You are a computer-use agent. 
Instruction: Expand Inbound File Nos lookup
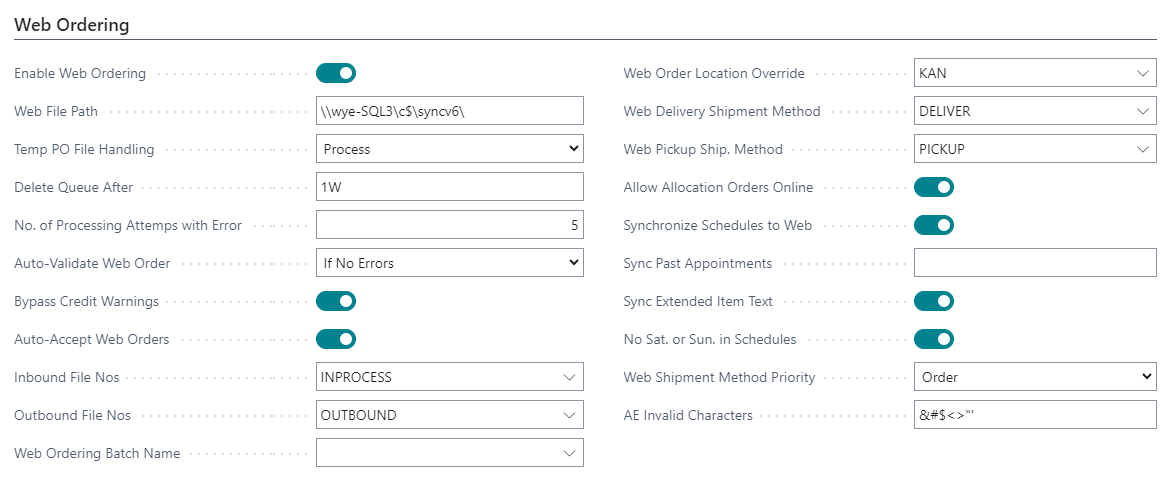[x=570, y=377]
